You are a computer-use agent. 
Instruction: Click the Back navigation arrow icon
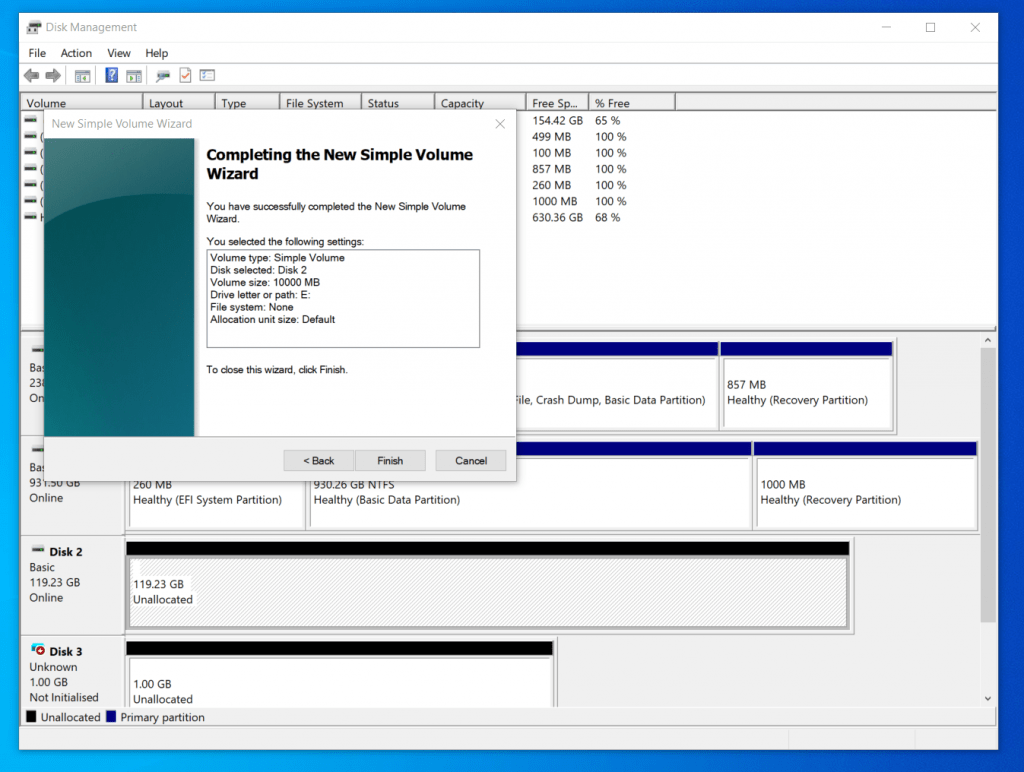coord(31,75)
